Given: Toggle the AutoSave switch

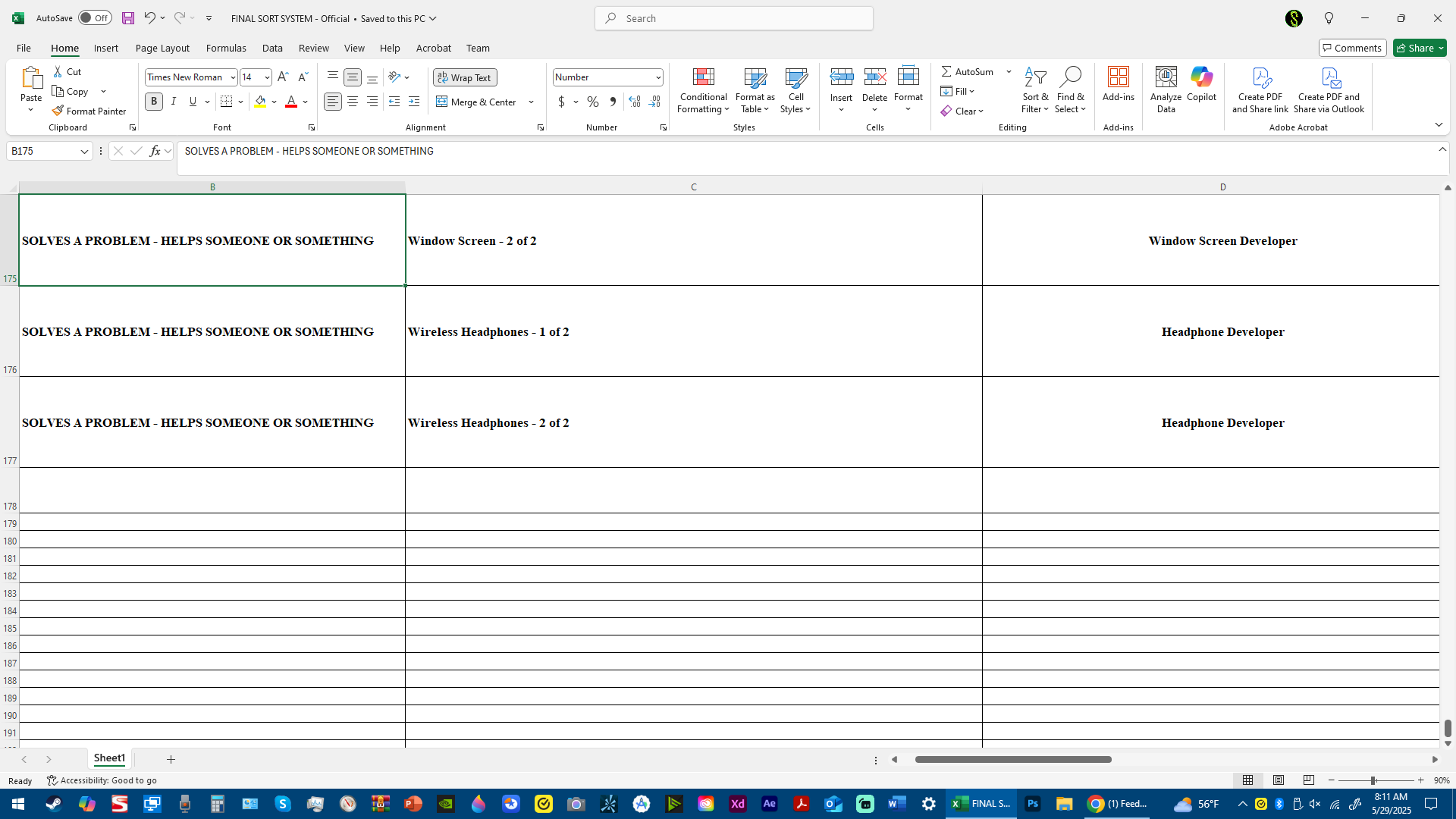Looking at the screenshot, I should click(95, 18).
